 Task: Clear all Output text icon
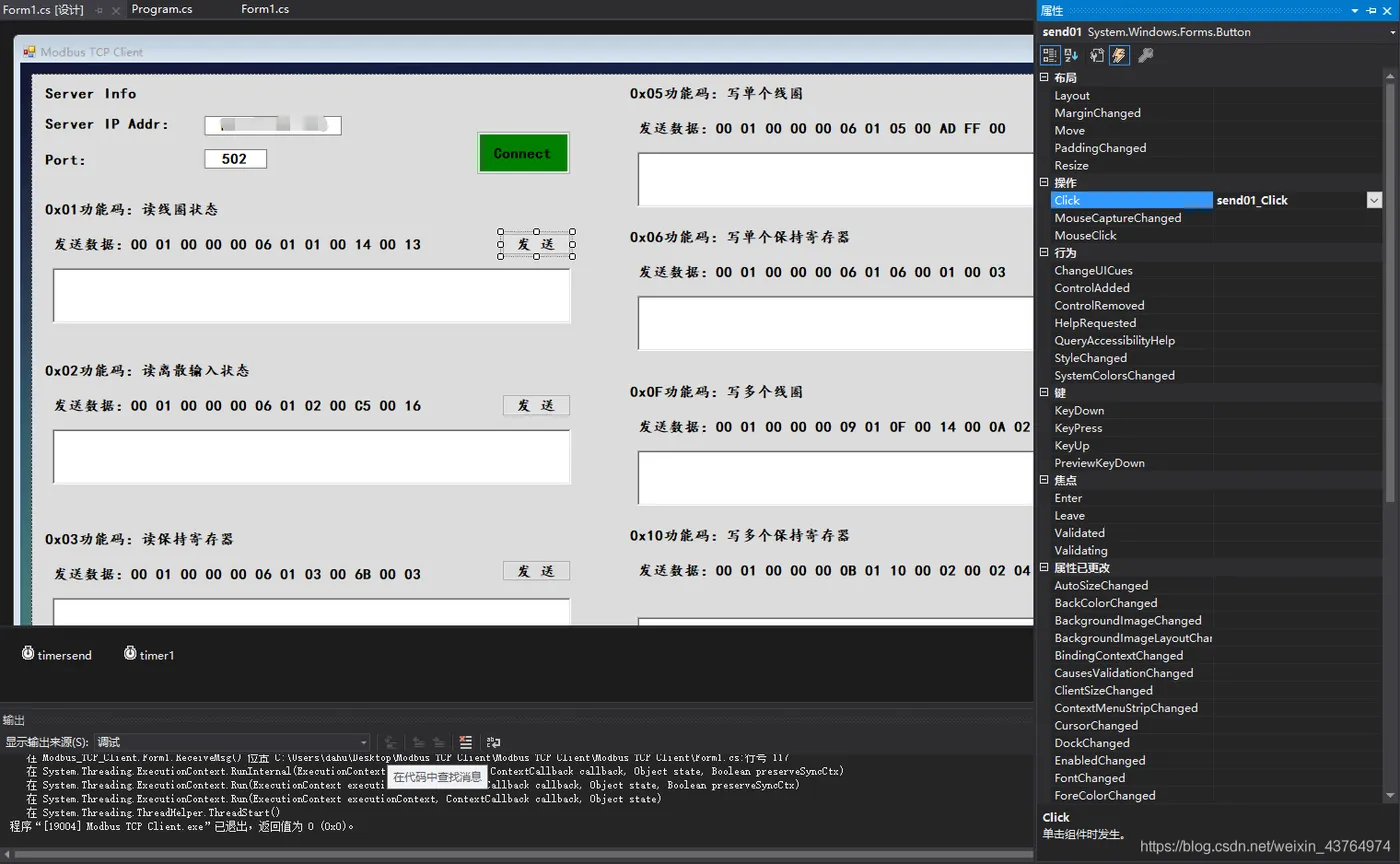click(465, 742)
